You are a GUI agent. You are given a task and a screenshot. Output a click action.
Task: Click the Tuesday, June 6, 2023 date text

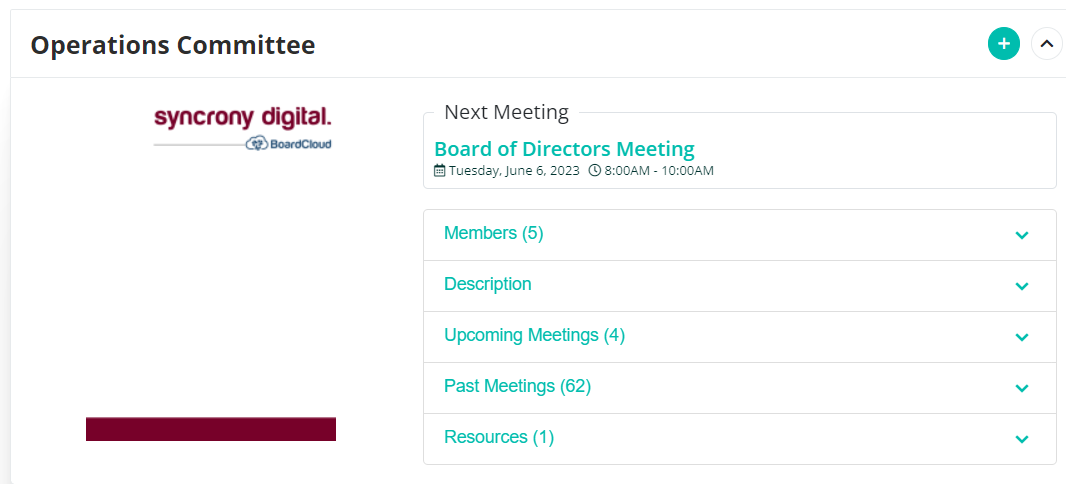[514, 171]
